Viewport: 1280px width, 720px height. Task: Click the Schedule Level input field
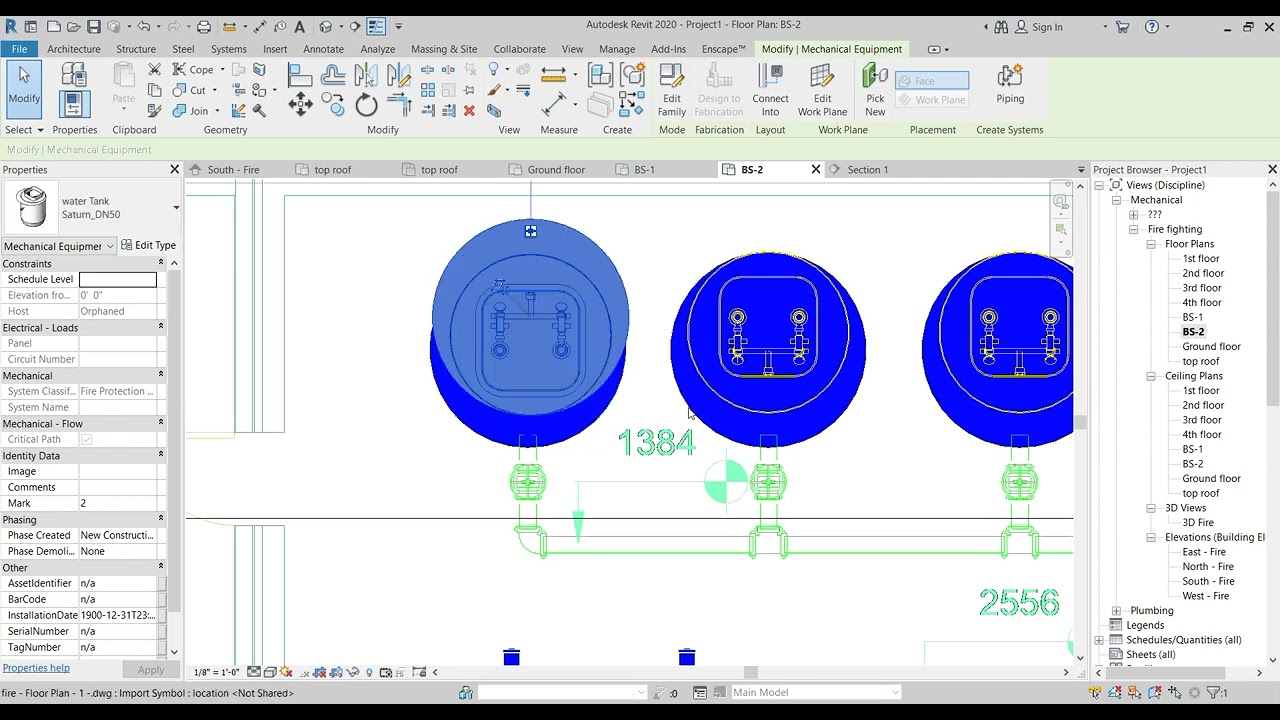pos(117,279)
